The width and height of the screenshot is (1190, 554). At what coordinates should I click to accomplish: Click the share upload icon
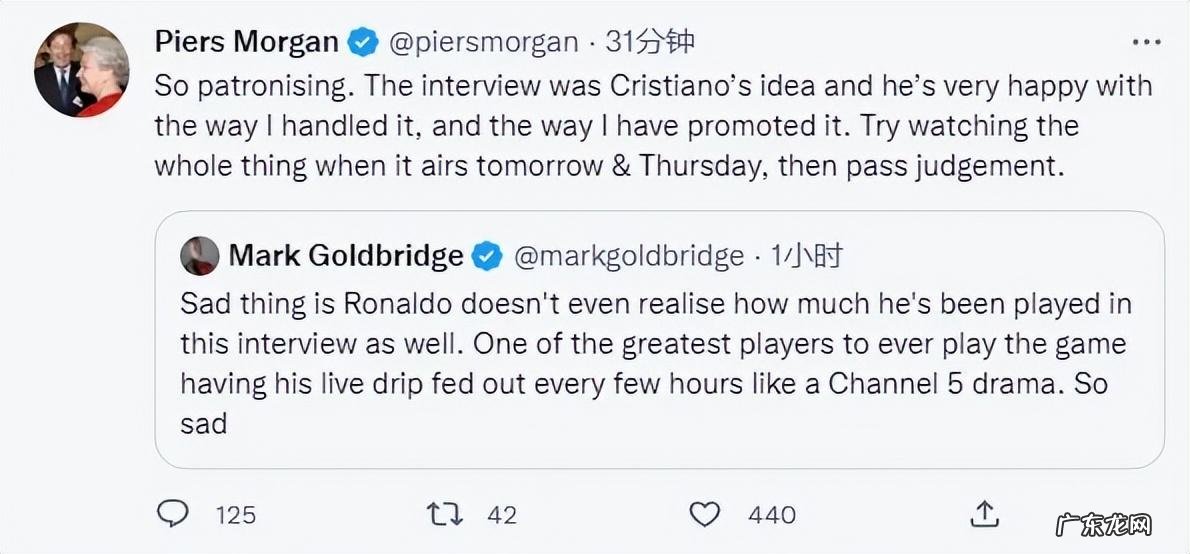coord(985,514)
